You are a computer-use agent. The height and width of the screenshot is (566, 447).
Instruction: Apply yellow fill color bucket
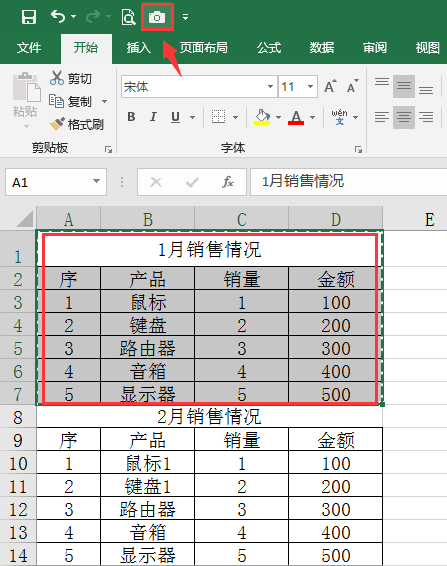[262, 117]
